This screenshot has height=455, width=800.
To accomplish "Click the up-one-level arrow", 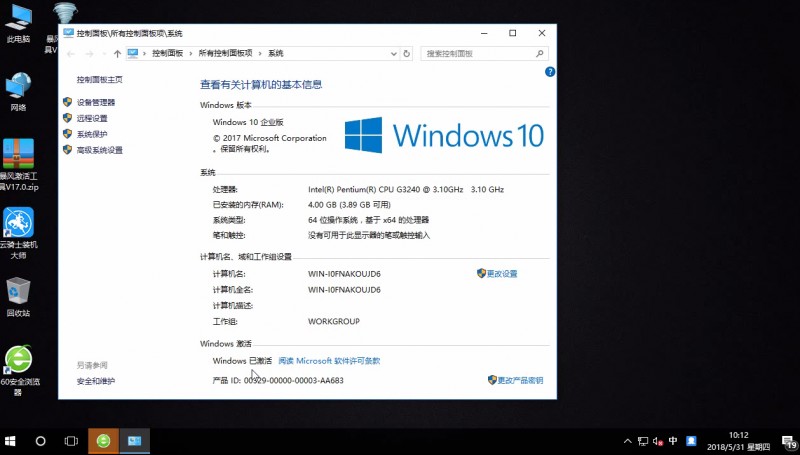I will click(x=117, y=54).
